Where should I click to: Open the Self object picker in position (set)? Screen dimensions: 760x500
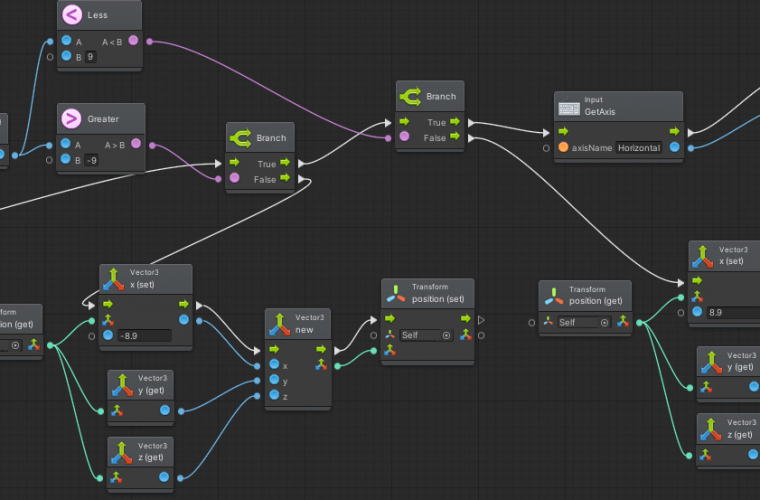coord(447,336)
